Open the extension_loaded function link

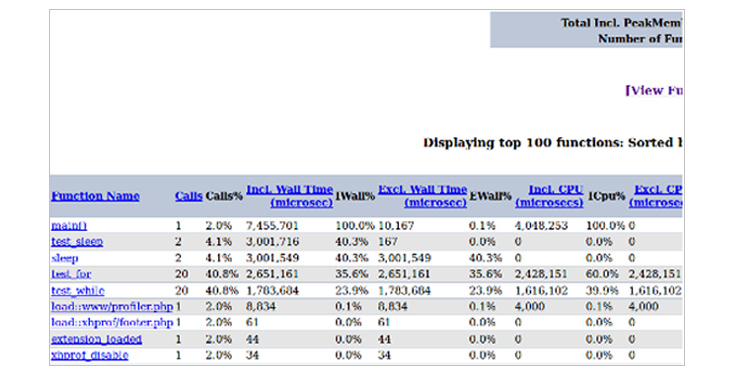pyautogui.click(x=96, y=339)
